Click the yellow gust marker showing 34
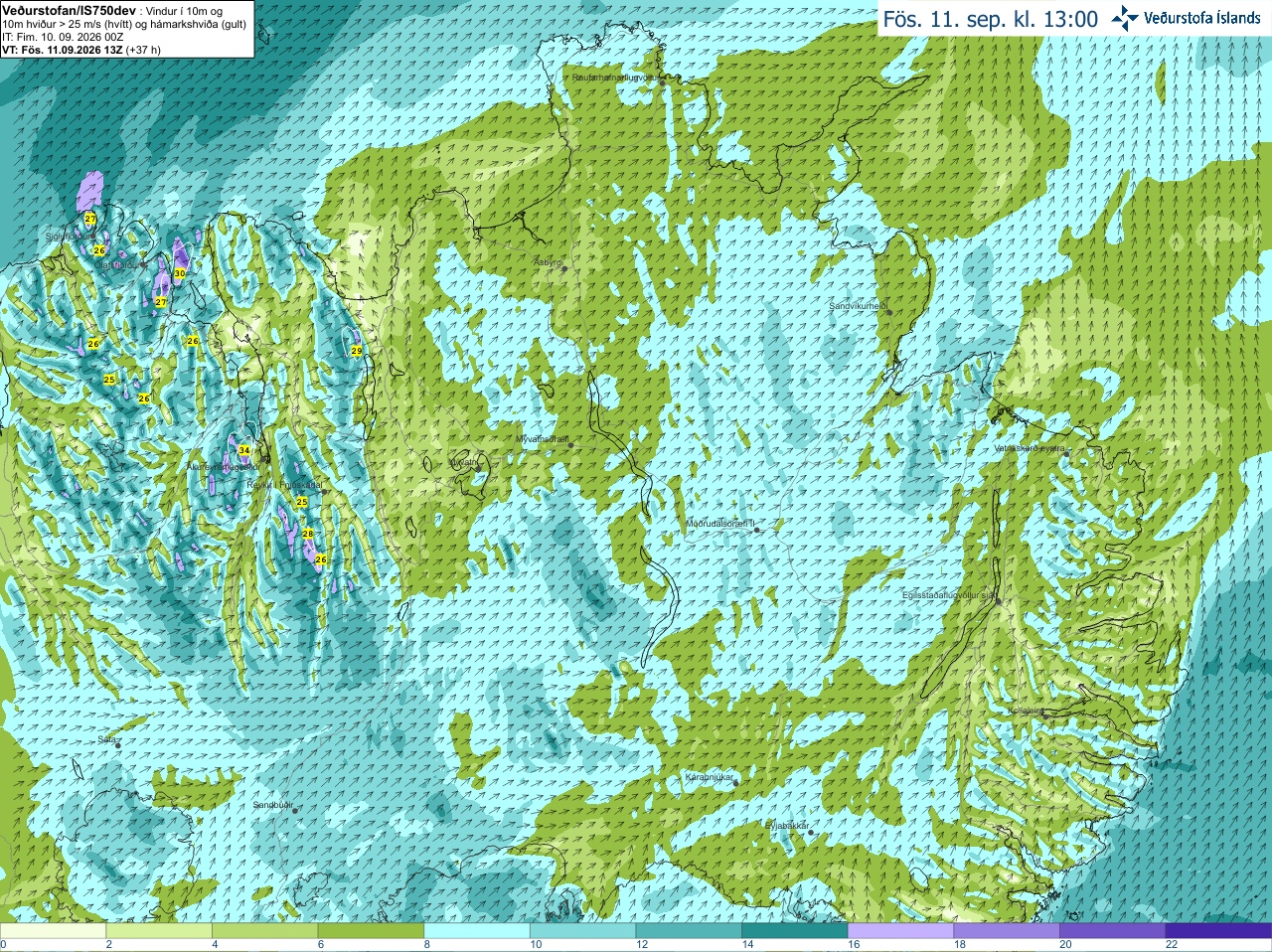Viewport: 1272px width, 952px height. coord(243,450)
